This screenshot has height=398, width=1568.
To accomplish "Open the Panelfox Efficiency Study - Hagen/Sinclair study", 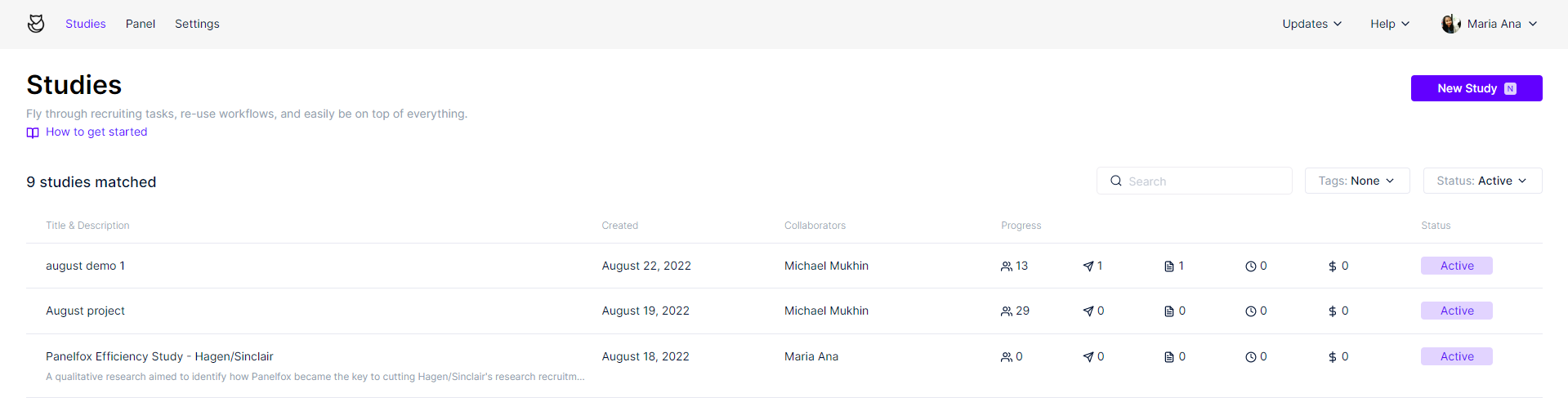I will pyautogui.click(x=159, y=356).
